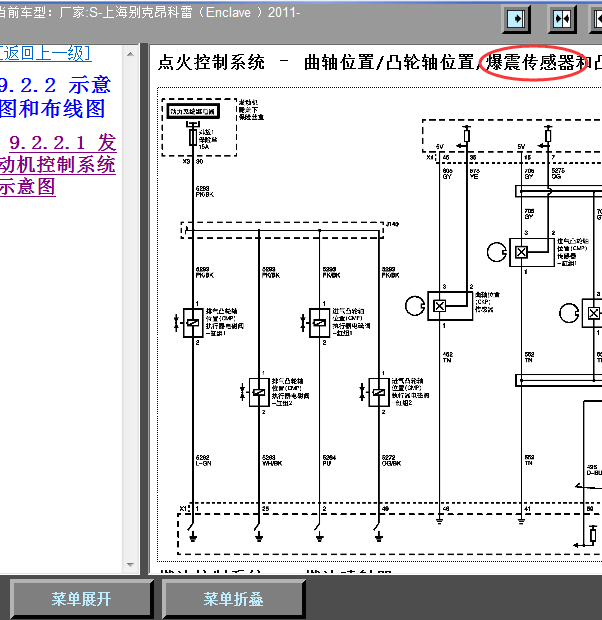The height and width of the screenshot is (620, 602).
Task: Click the right-arrow panel icon in the top toolbar
Action: [x=516, y=19]
